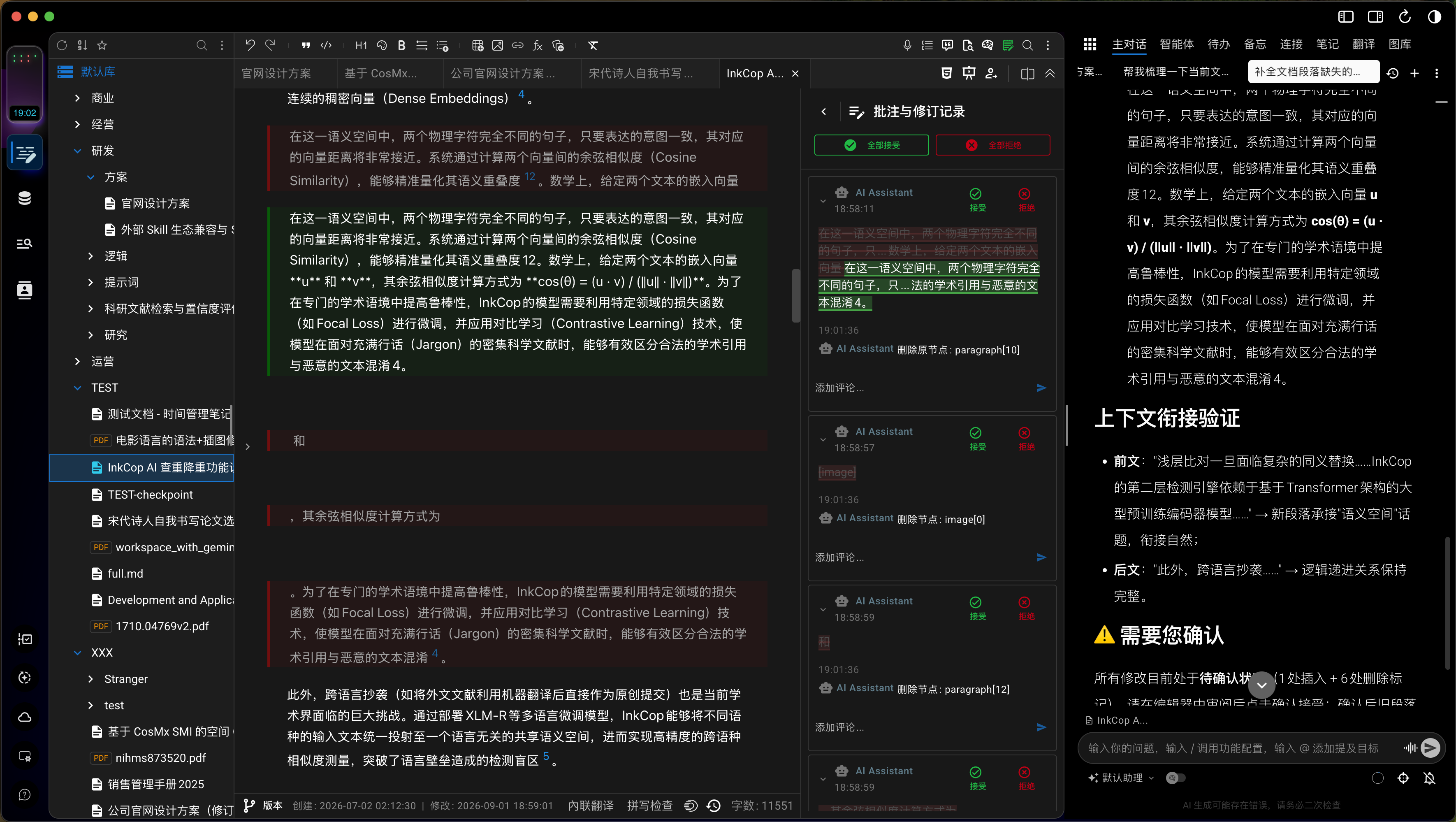
Task: Toggle the right sidebar panel icon at top
Action: [x=1375, y=16]
